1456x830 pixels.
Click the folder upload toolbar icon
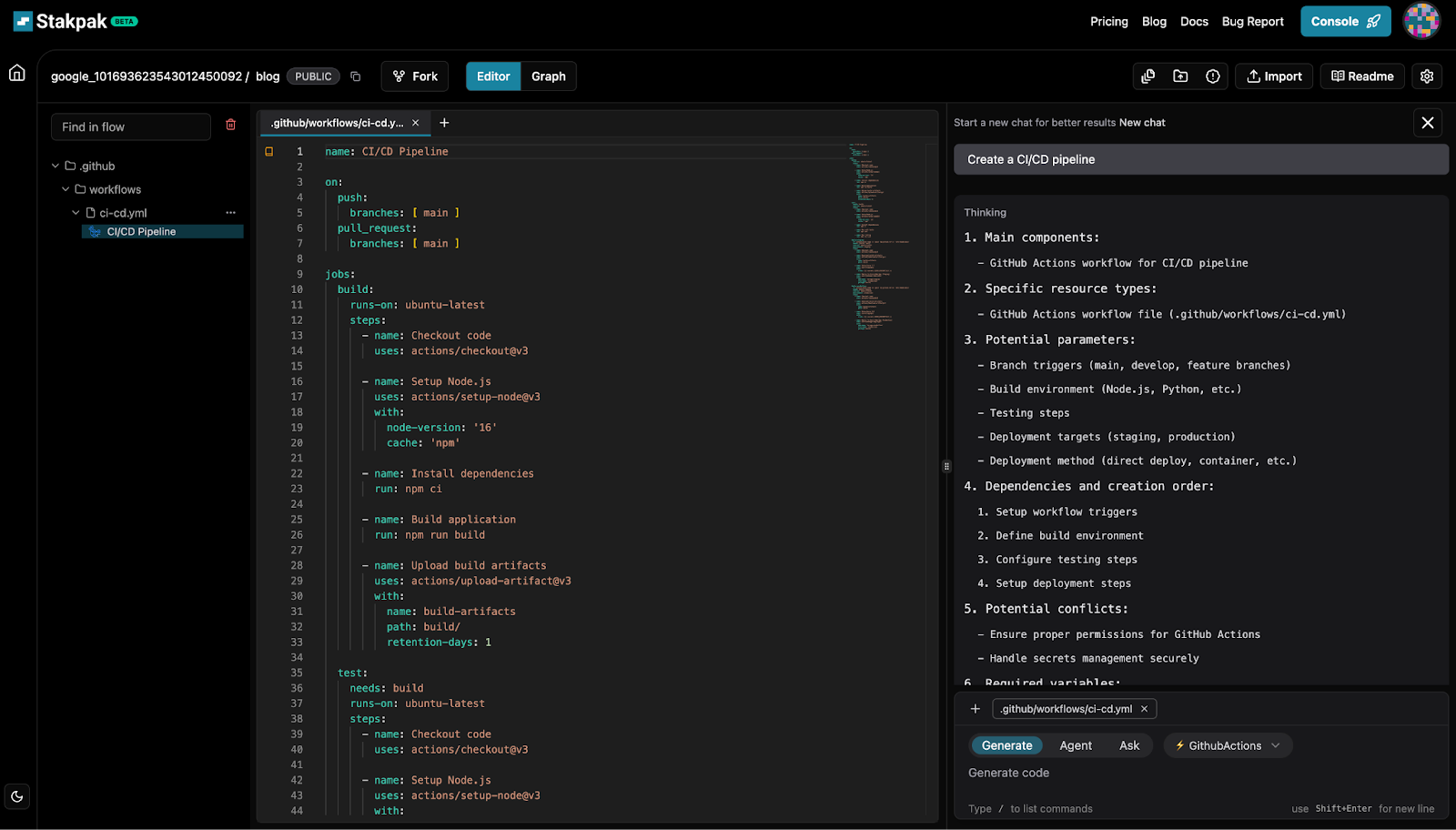point(1180,76)
